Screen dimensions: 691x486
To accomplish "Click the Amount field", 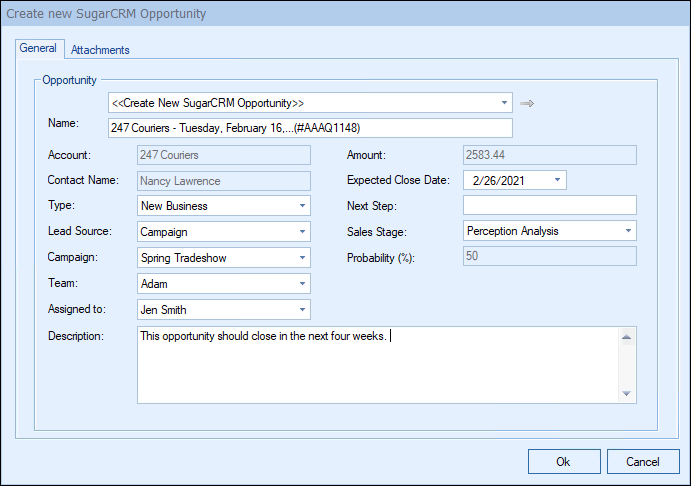I will pos(549,155).
